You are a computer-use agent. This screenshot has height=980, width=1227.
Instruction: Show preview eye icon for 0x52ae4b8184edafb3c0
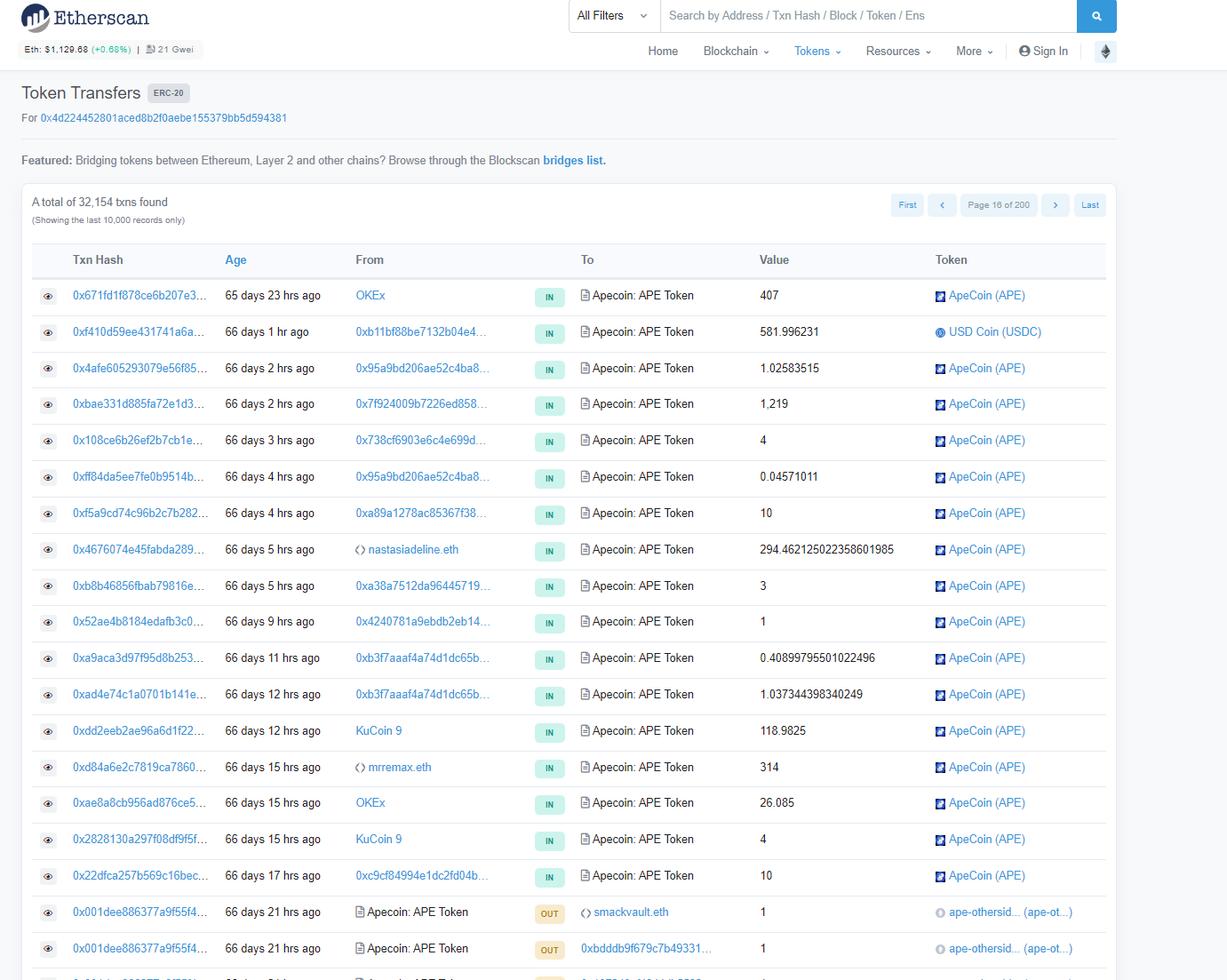[x=48, y=623]
